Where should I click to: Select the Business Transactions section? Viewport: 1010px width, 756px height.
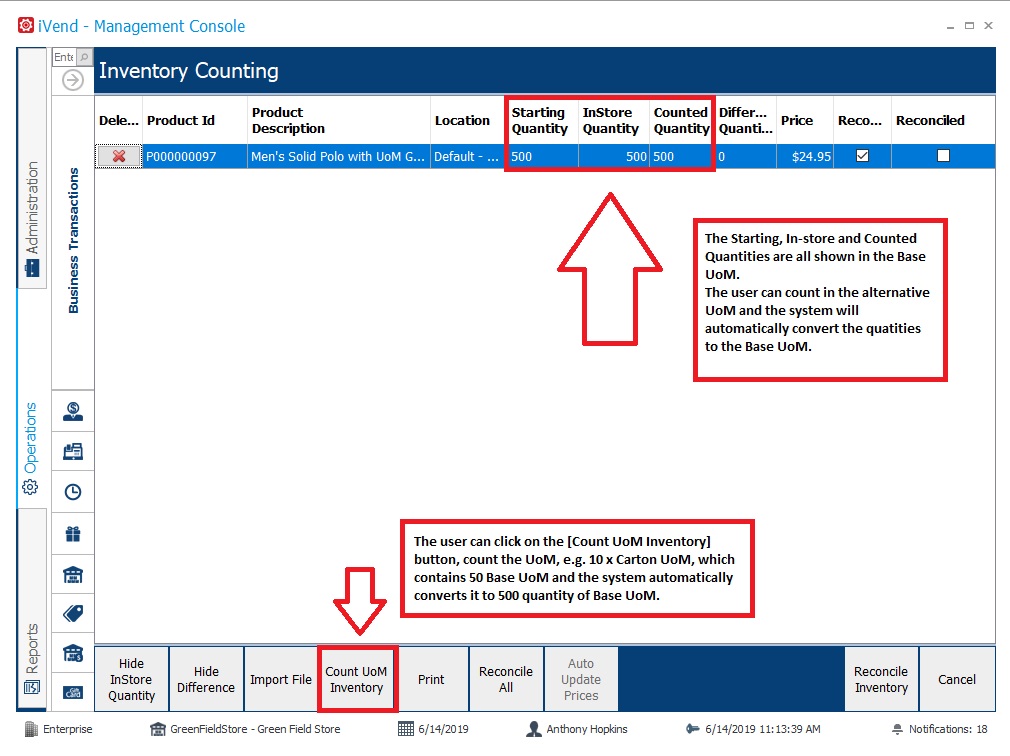[x=73, y=241]
